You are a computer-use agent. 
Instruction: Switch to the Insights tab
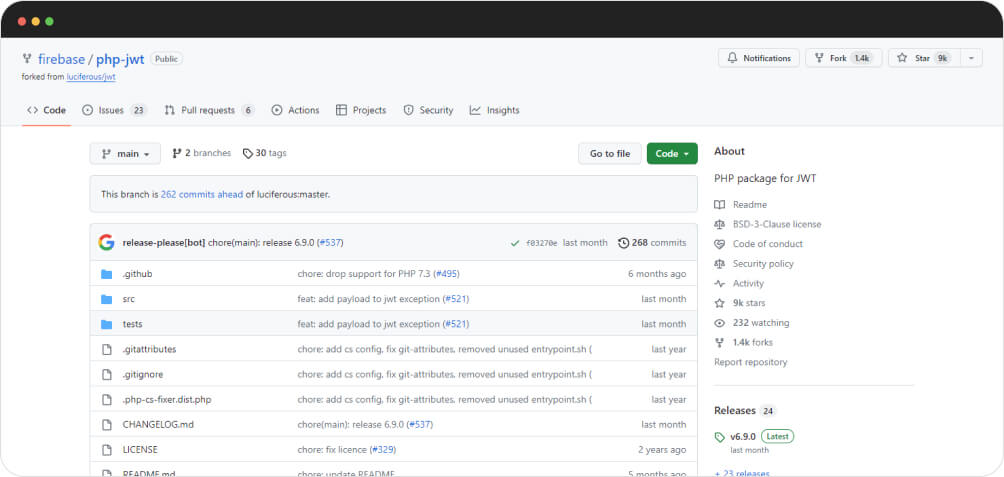(494, 110)
